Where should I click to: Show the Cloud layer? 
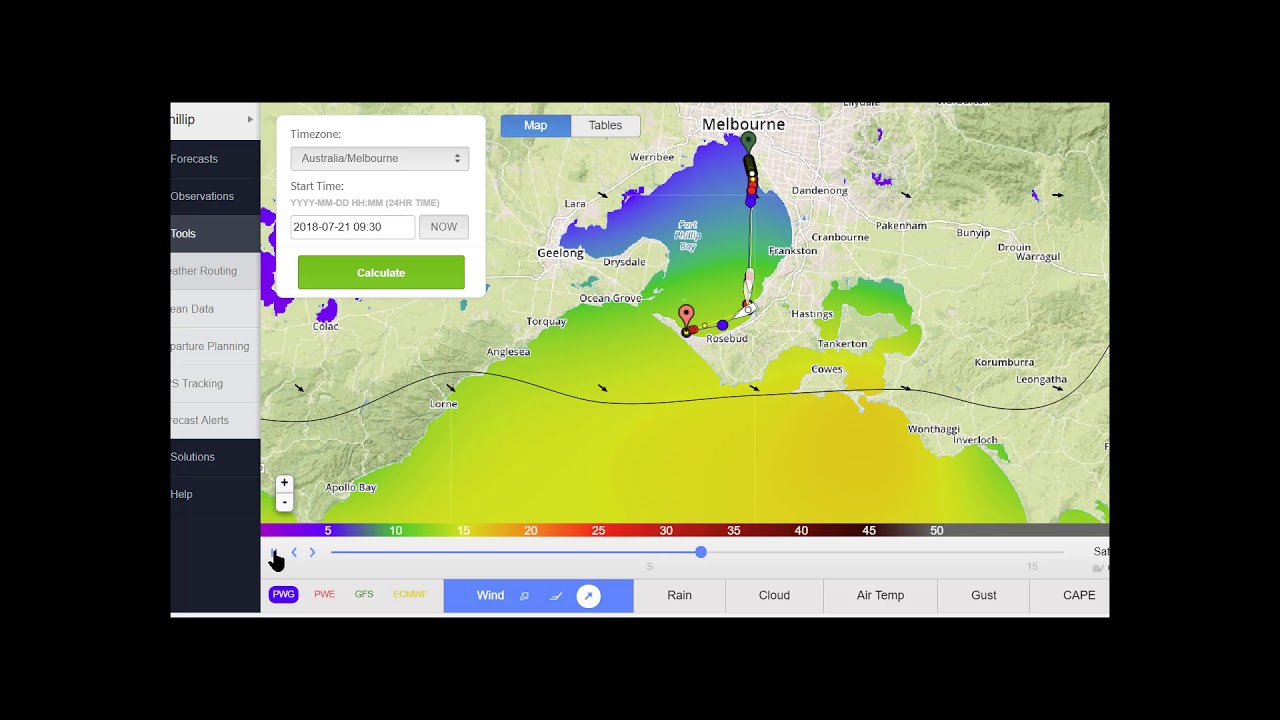(x=774, y=595)
